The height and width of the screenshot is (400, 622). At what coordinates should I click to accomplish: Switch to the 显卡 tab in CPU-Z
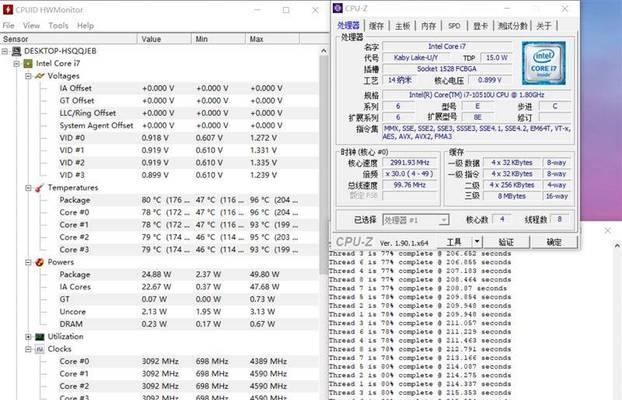click(x=480, y=26)
